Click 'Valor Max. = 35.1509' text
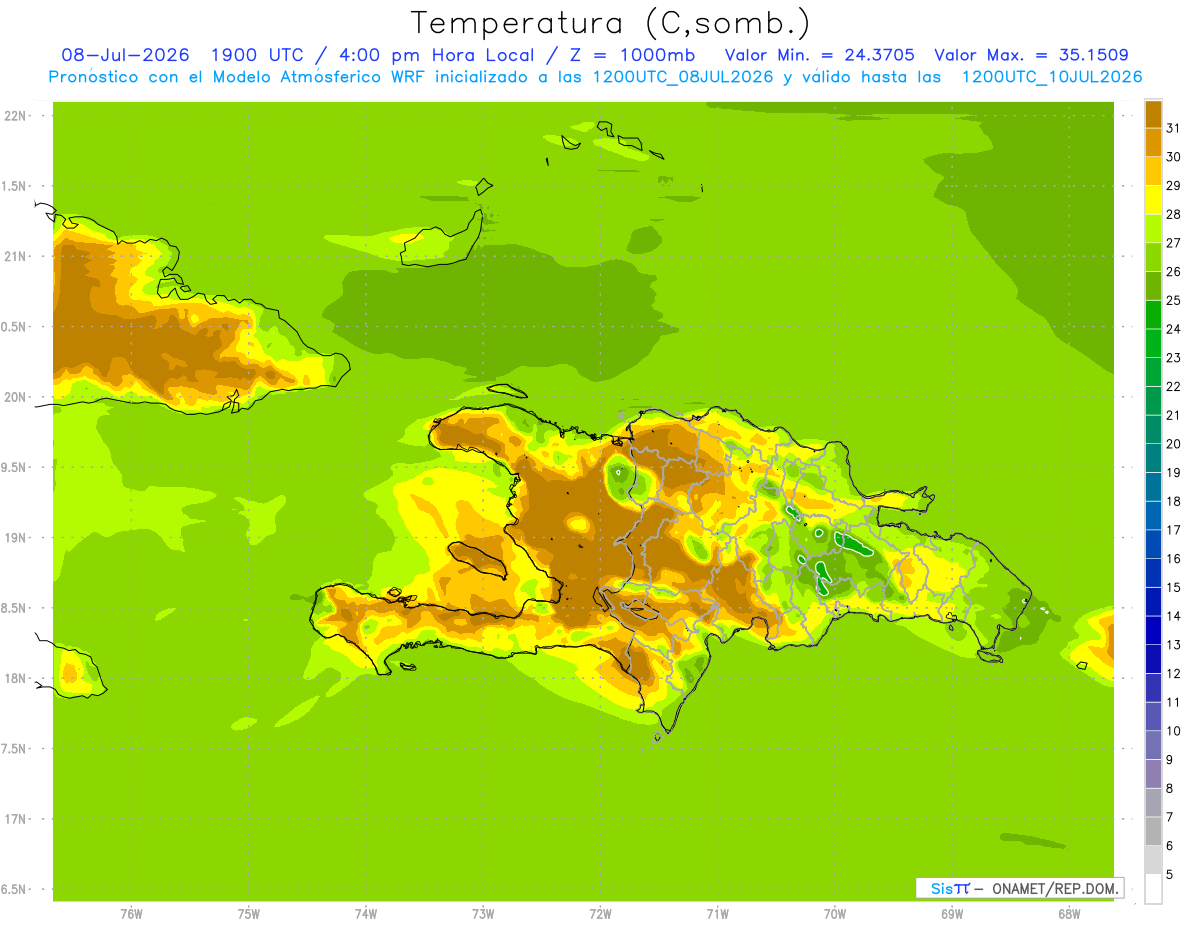The width and height of the screenshot is (1200, 927). coord(1032,55)
